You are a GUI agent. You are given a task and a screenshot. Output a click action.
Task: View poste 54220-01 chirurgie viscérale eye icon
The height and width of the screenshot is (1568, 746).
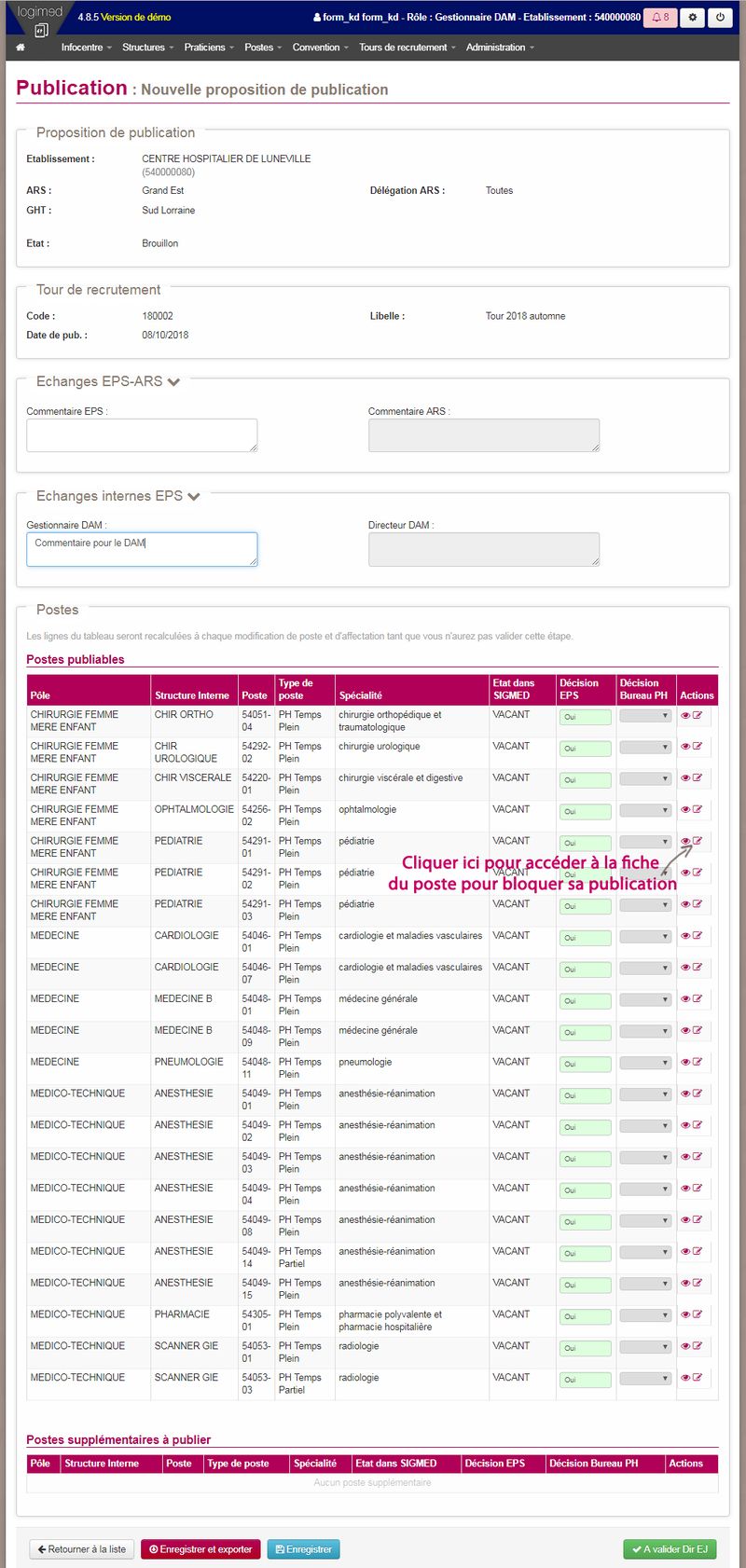click(685, 778)
